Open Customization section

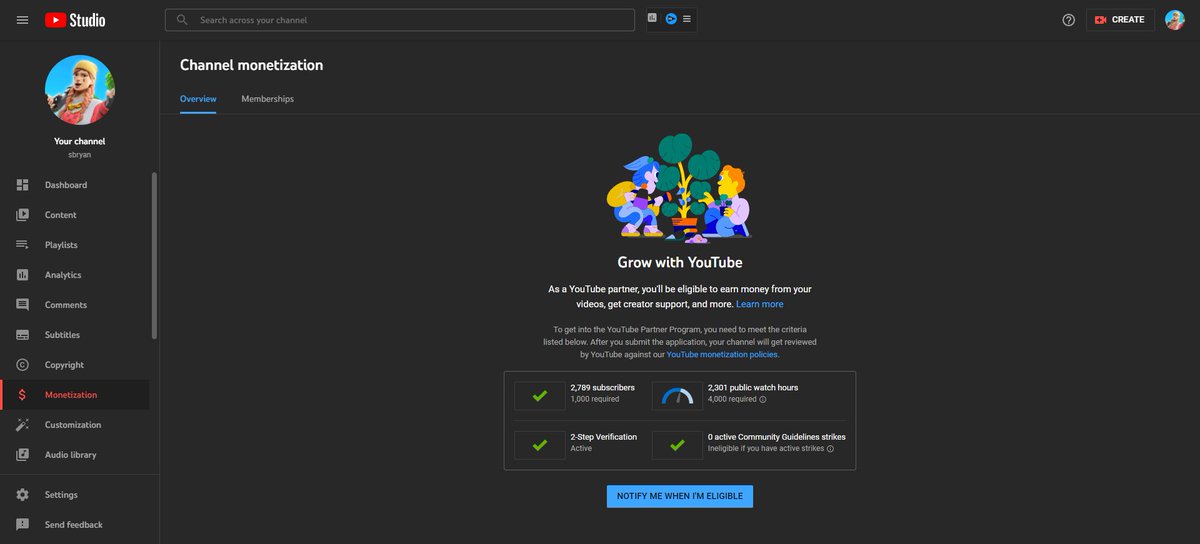pyautogui.click(x=75, y=425)
